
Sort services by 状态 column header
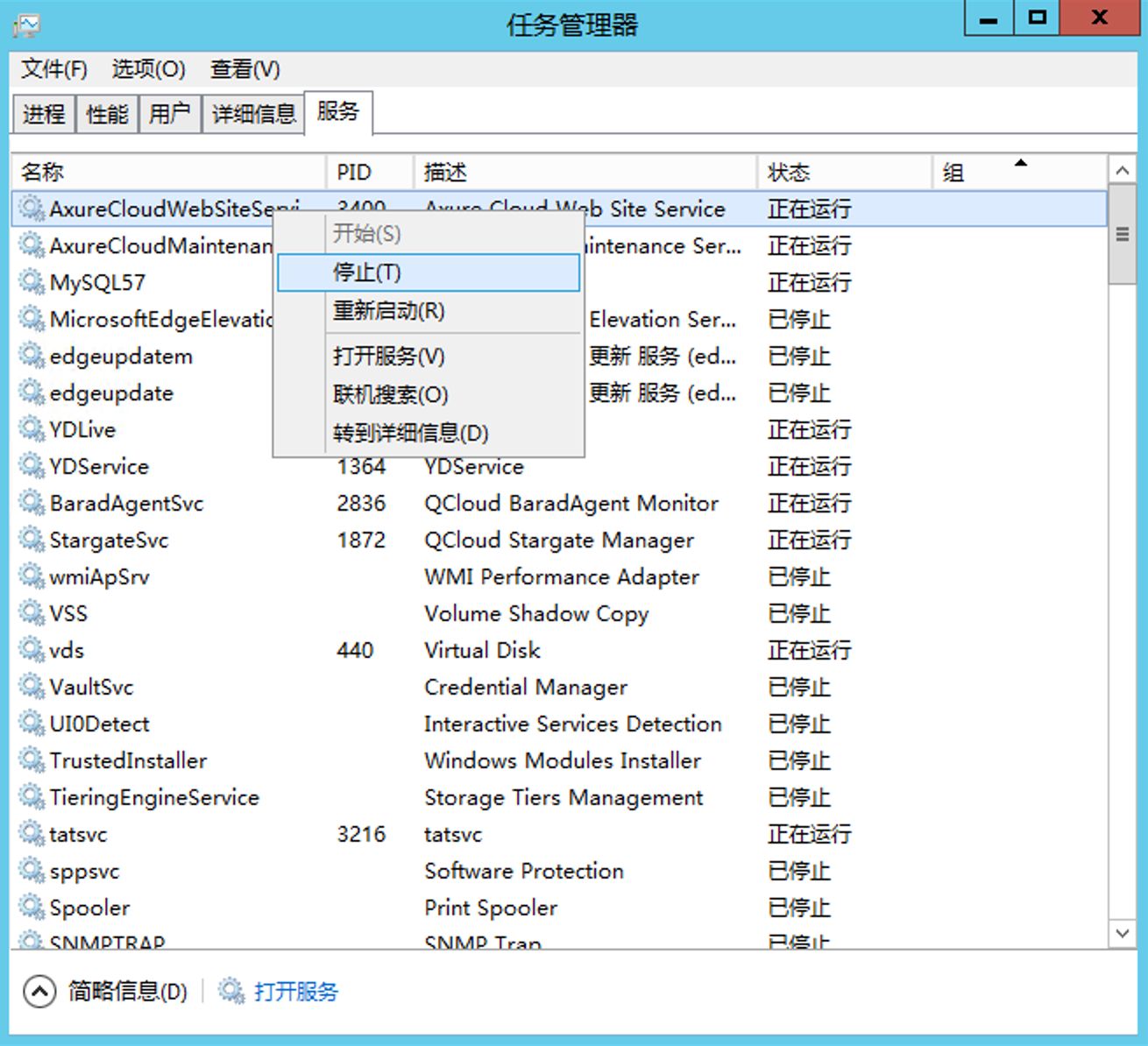pyautogui.click(x=789, y=173)
